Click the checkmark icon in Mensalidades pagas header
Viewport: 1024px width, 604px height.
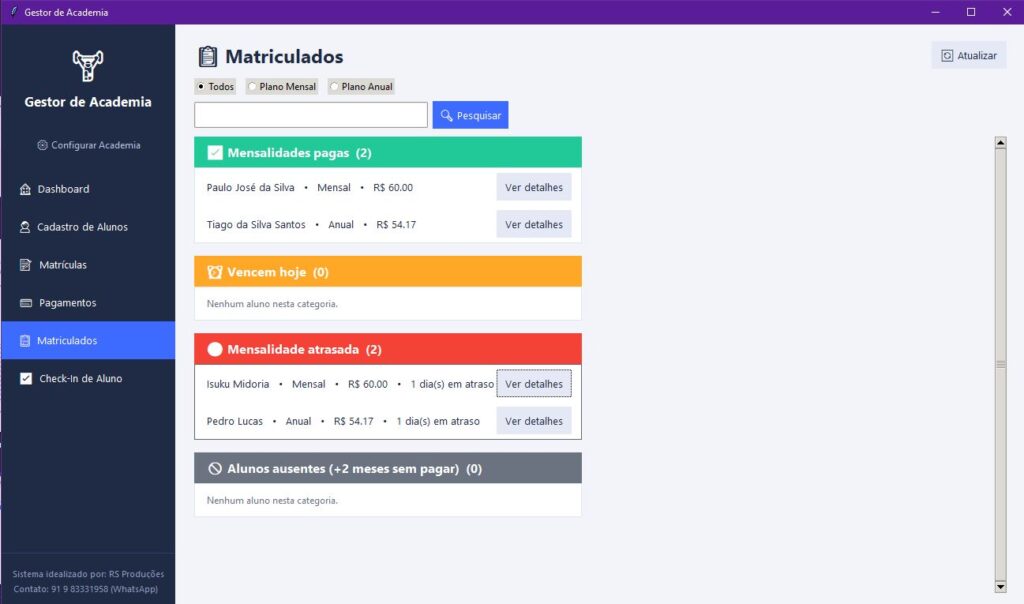[x=215, y=153]
